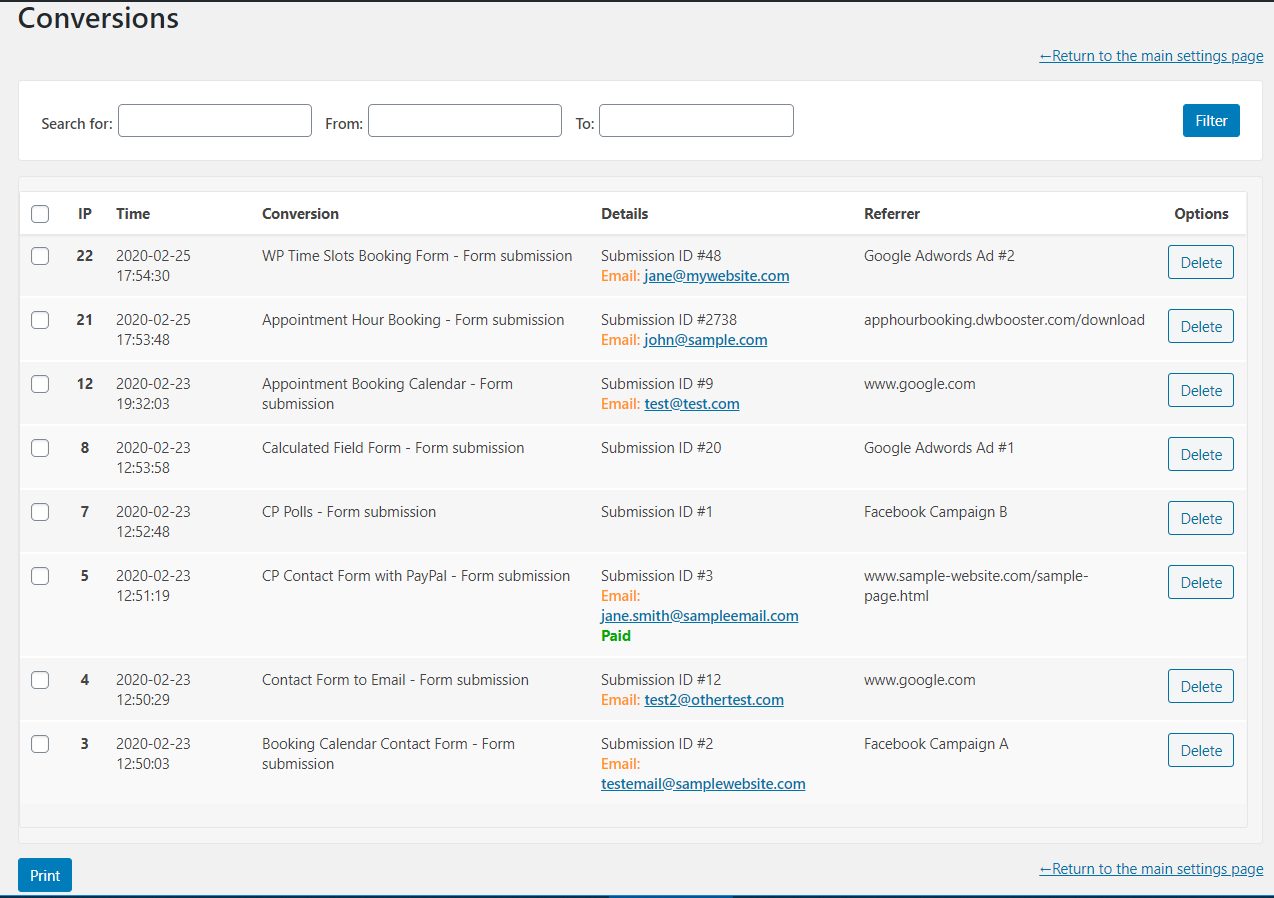Check the box for conversion row 22
1274x898 pixels.
pyautogui.click(x=40, y=256)
